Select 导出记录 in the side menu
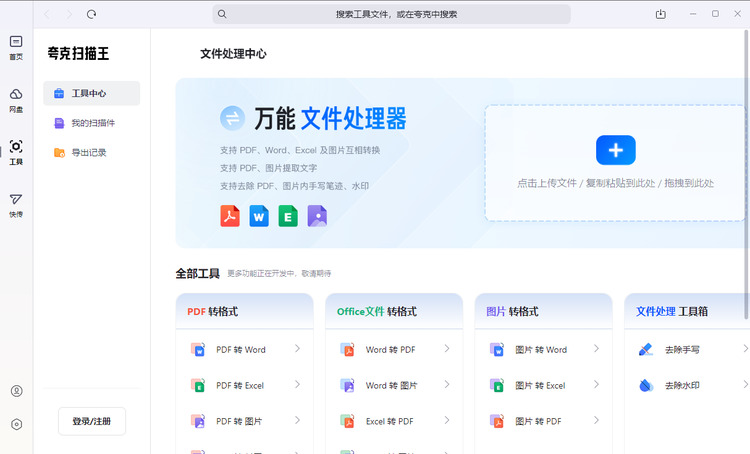This screenshot has width=750, height=454. (91, 153)
